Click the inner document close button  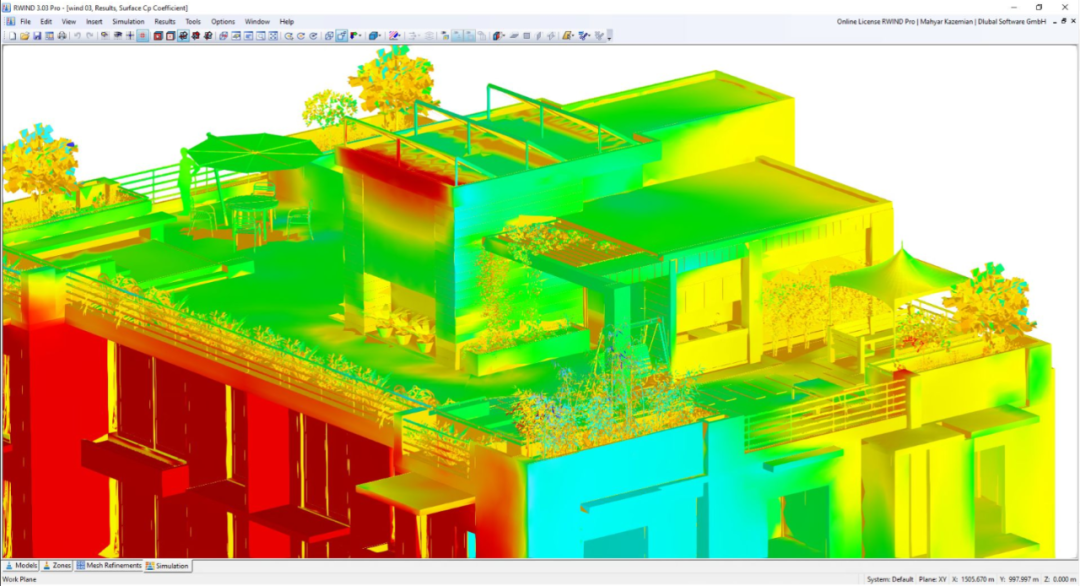pyautogui.click(x=1073, y=22)
